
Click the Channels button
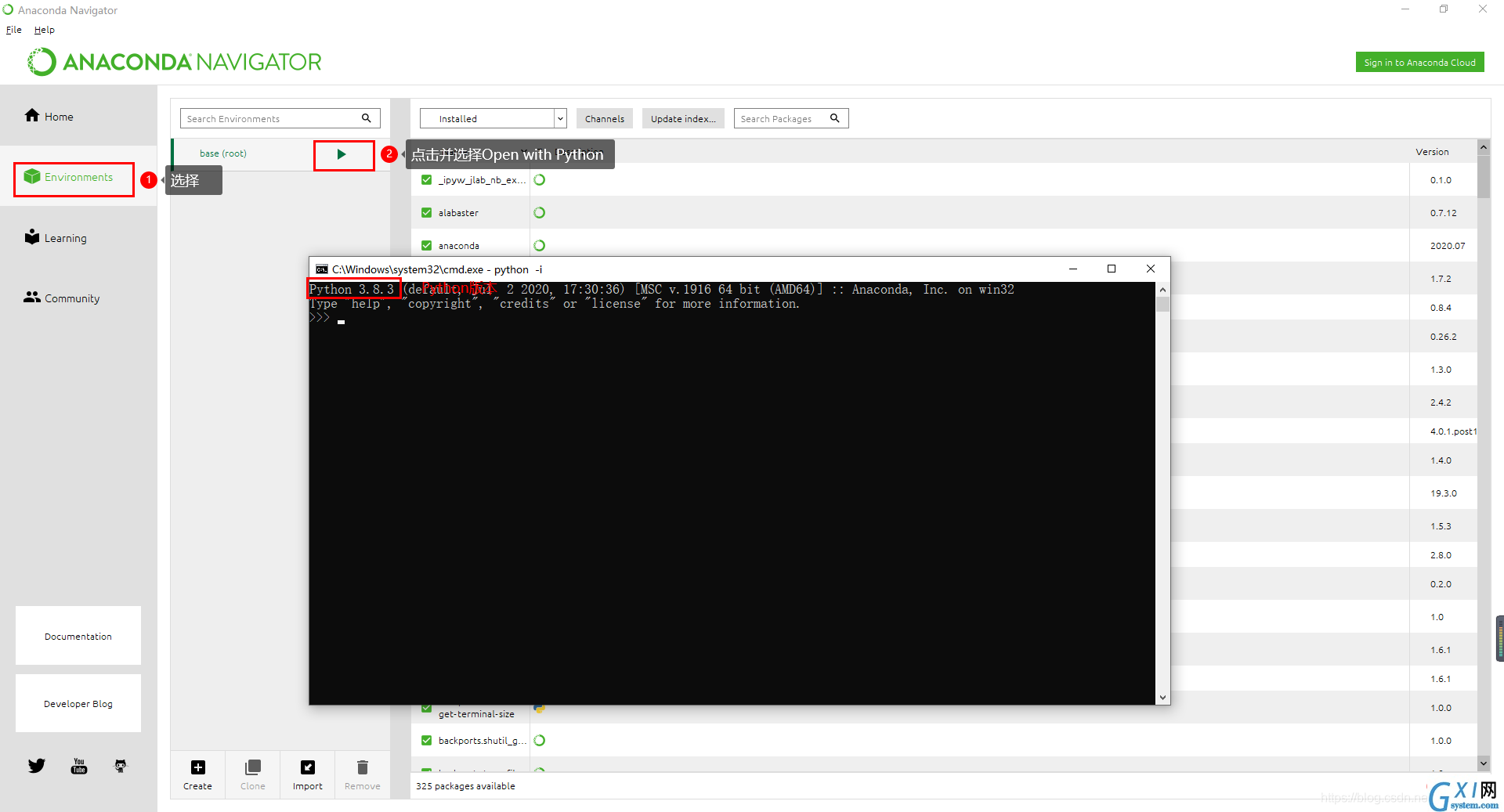[x=605, y=118]
